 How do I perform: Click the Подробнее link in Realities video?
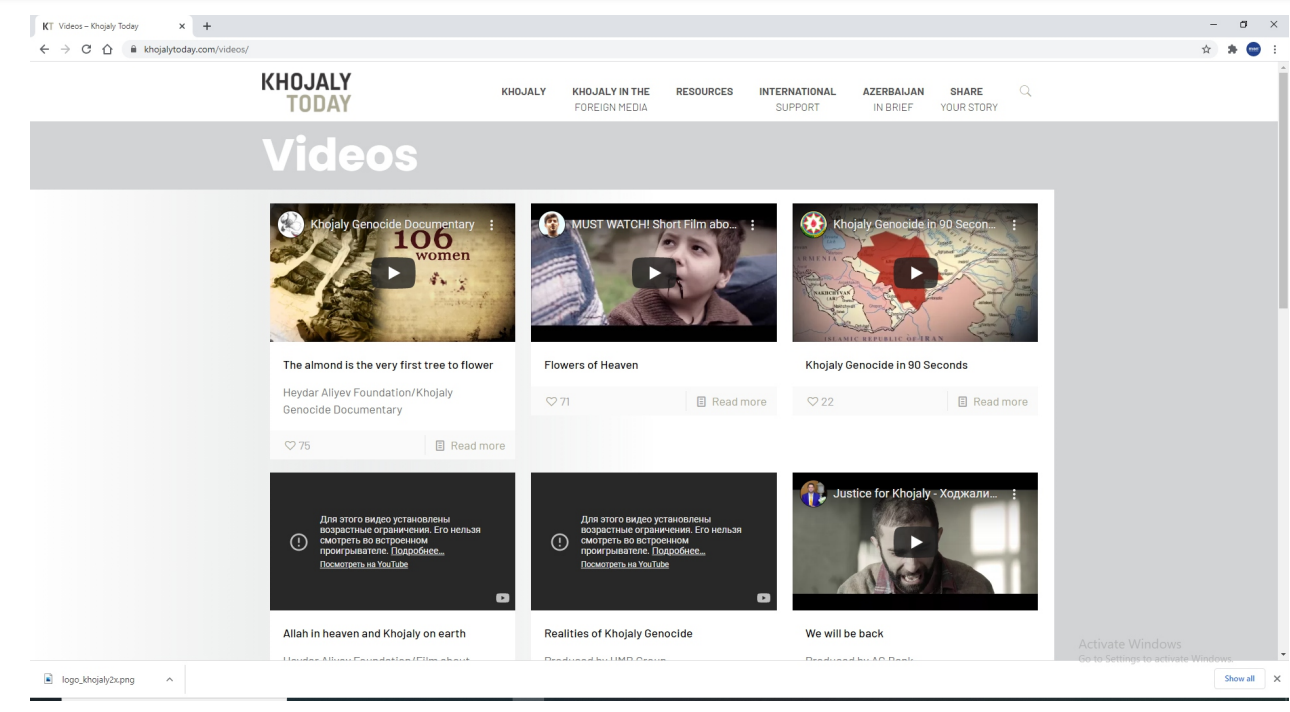[x=678, y=551]
